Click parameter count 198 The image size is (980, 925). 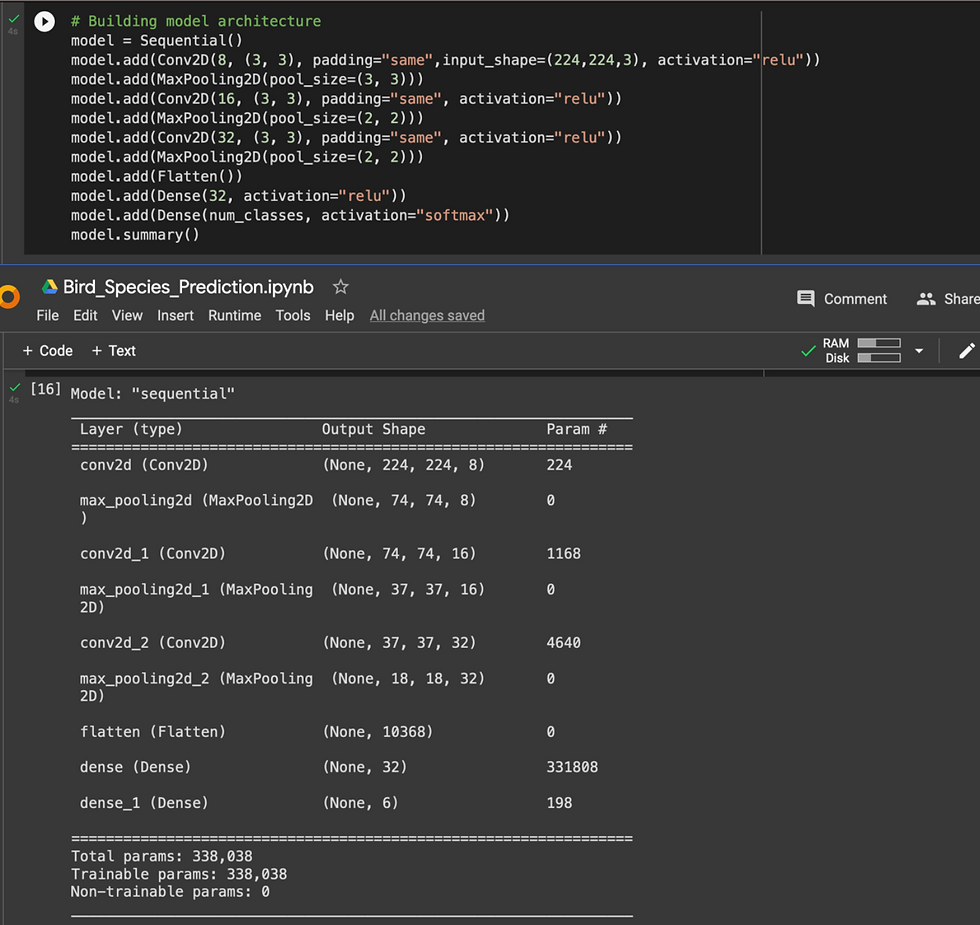pos(559,803)
